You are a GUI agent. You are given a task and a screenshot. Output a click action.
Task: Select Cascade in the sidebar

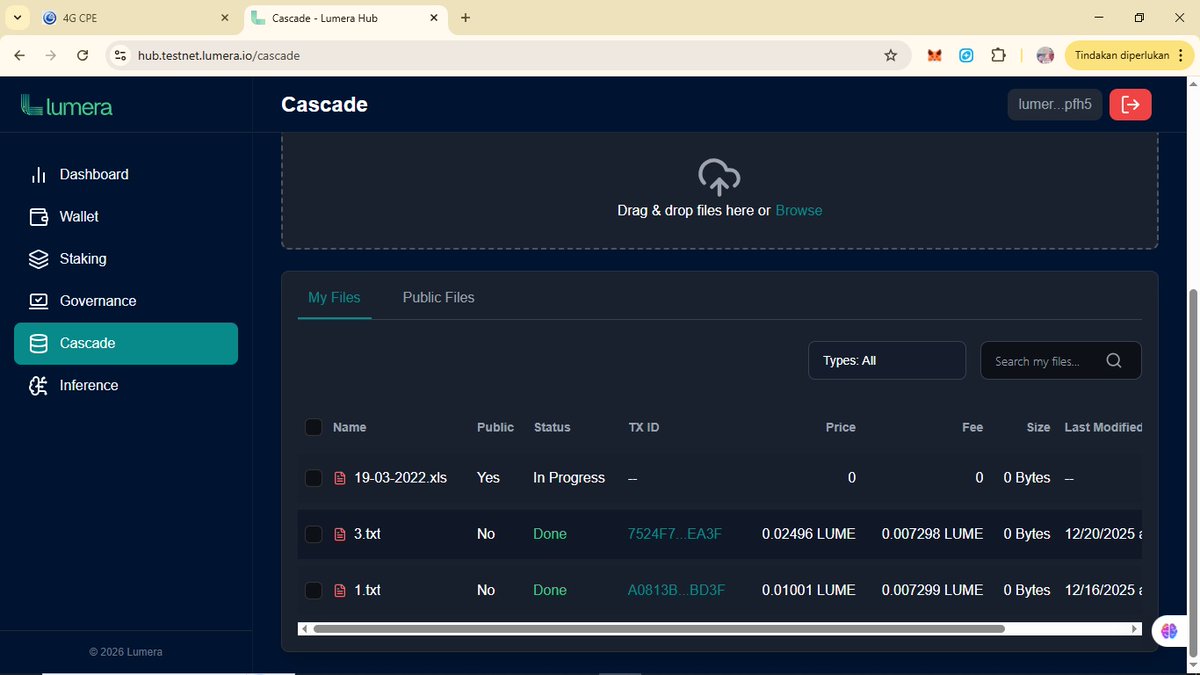coord(126,343)
